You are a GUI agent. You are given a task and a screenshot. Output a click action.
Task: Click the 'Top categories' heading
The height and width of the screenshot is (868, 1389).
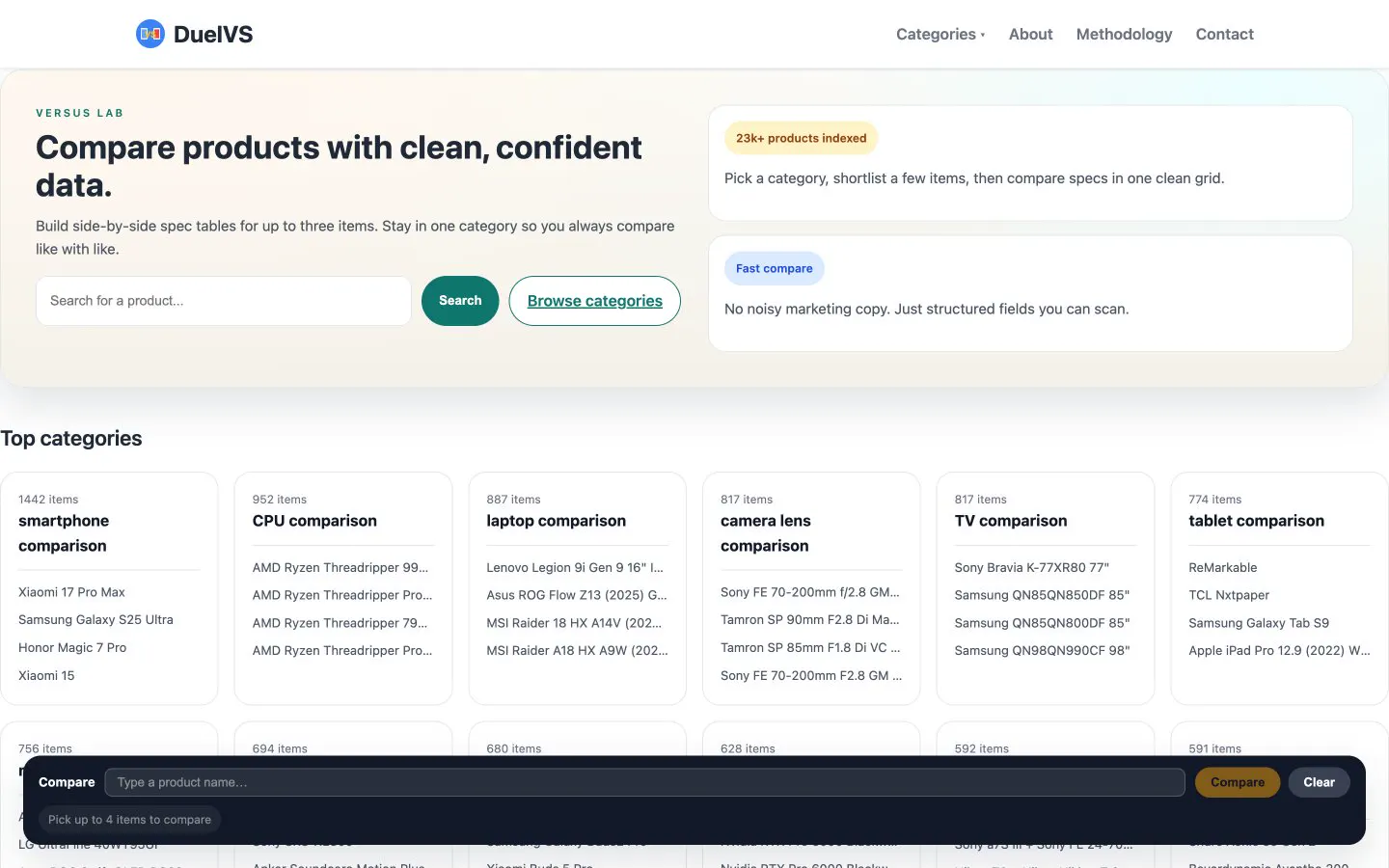click(x=71, y=439)
